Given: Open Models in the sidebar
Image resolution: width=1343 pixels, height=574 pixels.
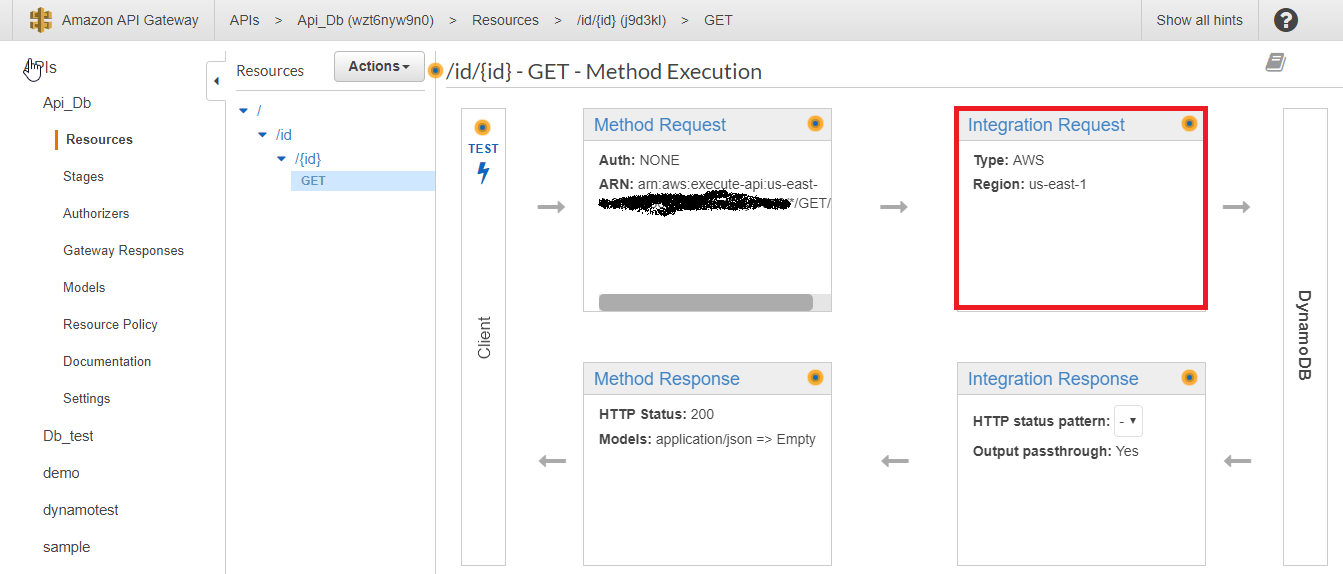Looking at the screenshot, I should click(84, 288).
